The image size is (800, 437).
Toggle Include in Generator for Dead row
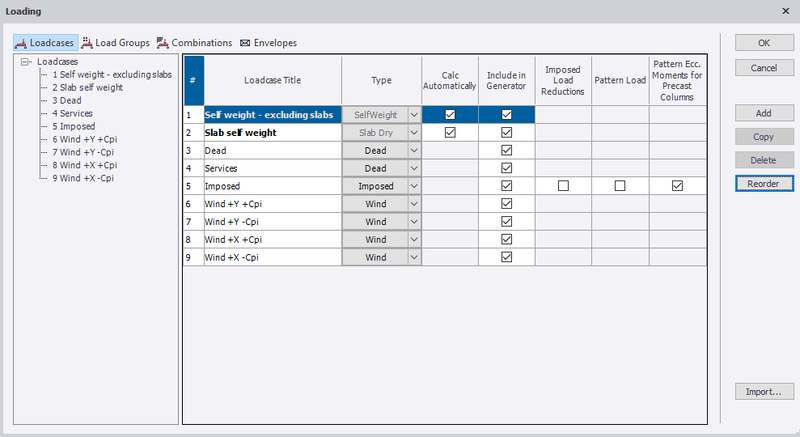pyautogui.click(x=507, y=150)
